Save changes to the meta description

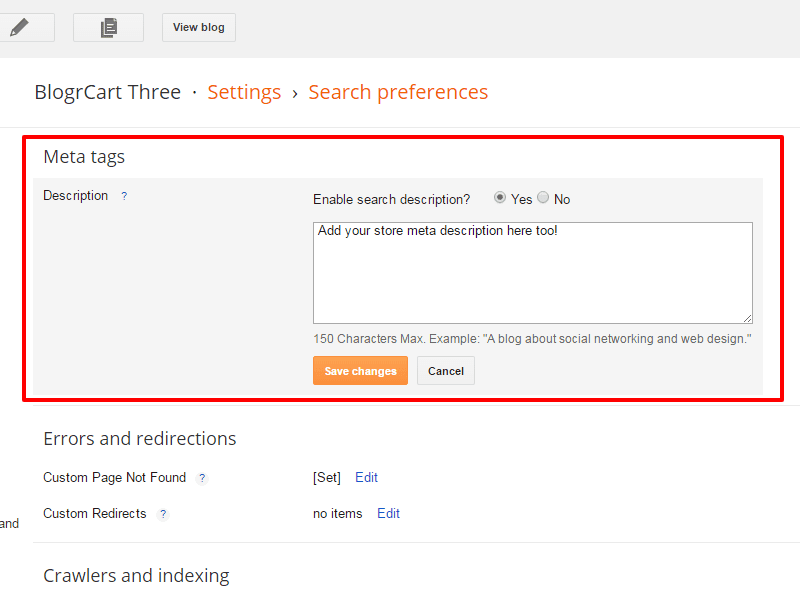click(360, 371)
